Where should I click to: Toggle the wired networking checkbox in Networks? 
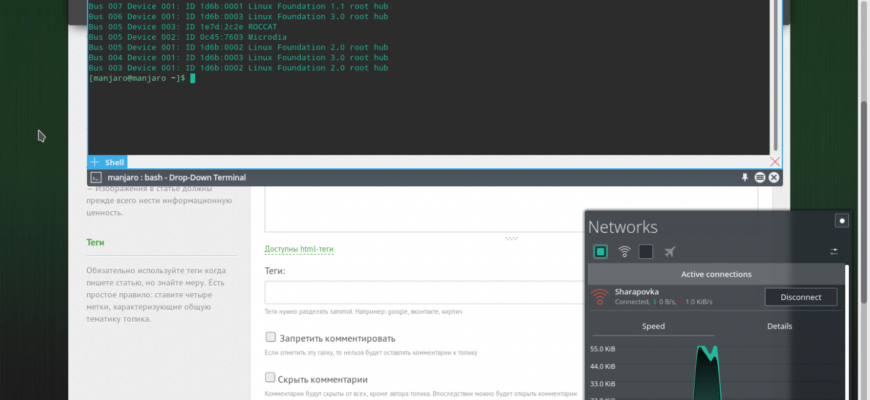tap(600, 251)
